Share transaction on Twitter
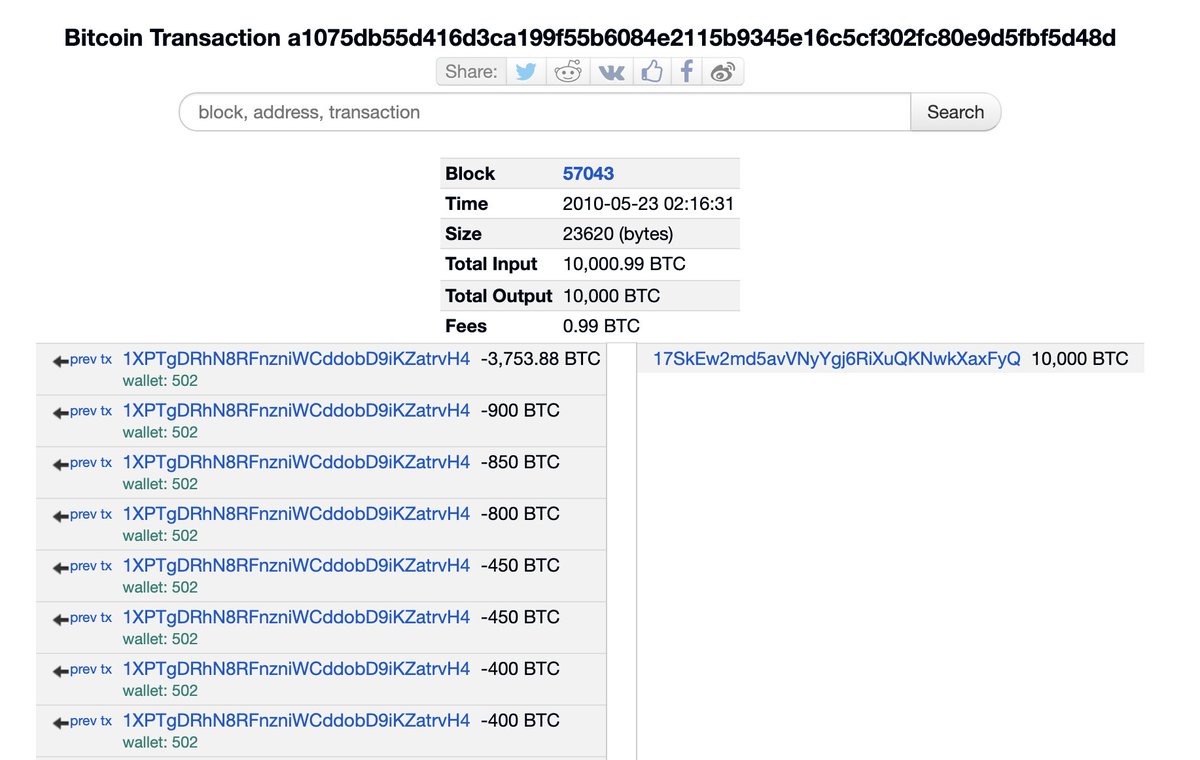Screen dimensions: 1200x760 pyautogui.click(x=526, y=72)
